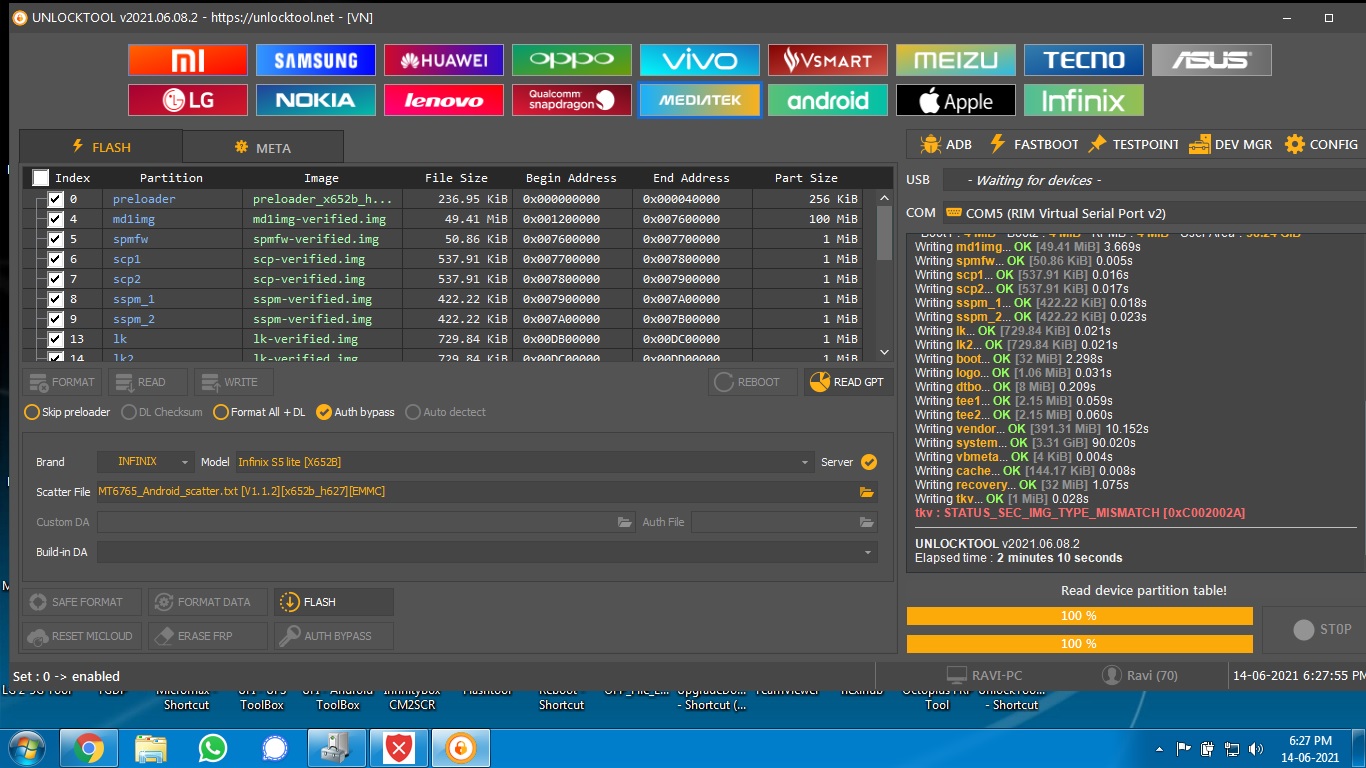Click the UnlockTool taskbar icon
The width and height of the screenshot is (1366, 768).
[460, 747]
